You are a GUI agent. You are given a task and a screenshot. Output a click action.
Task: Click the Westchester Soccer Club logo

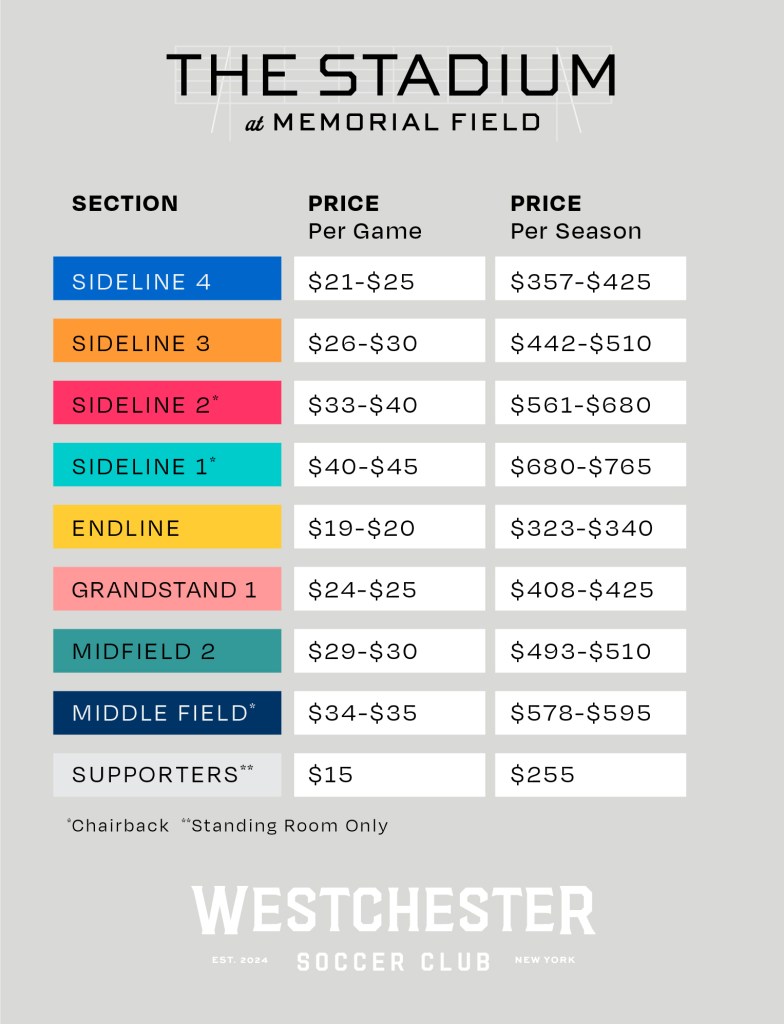pyautogui.click(x=393, y=927)
